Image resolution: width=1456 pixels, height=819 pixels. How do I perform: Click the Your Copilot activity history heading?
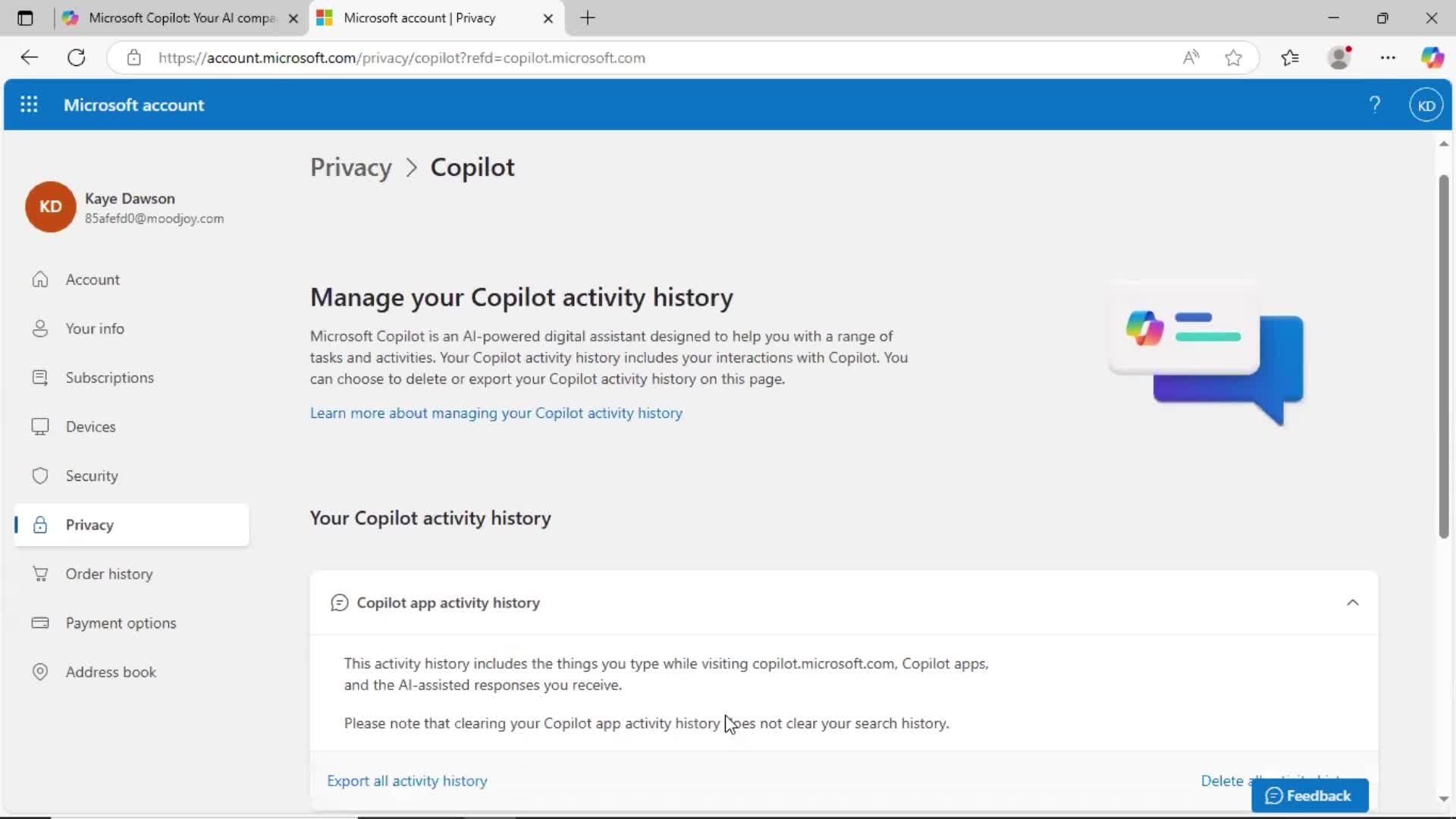pos(431,518)
